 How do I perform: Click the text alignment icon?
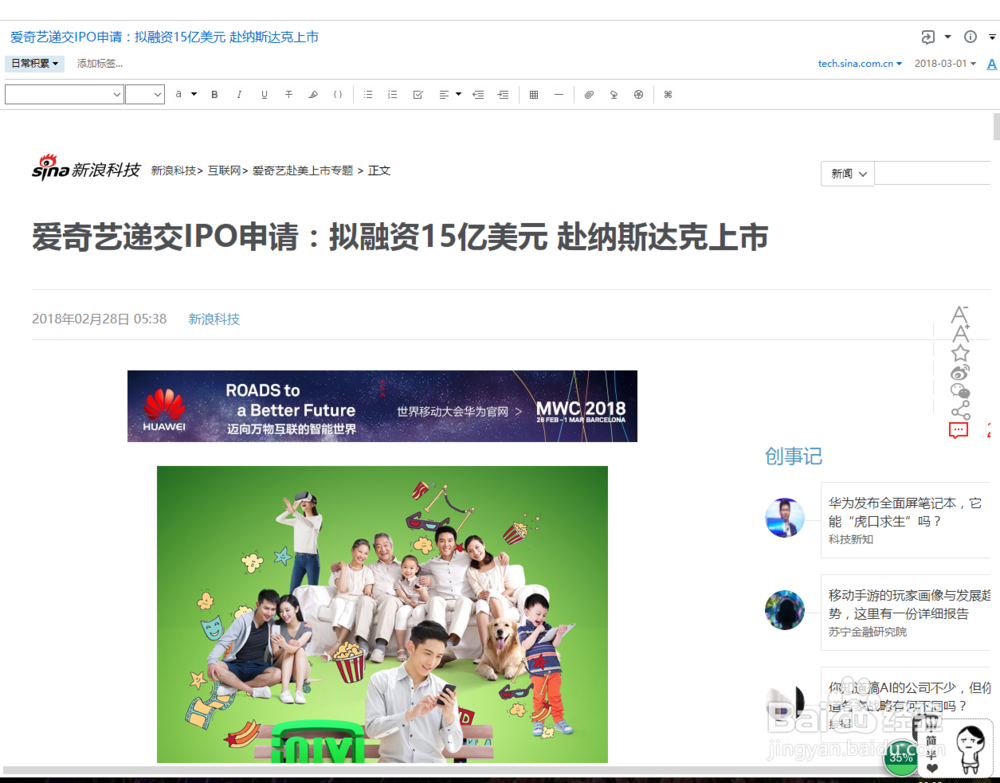pos(444,94)
